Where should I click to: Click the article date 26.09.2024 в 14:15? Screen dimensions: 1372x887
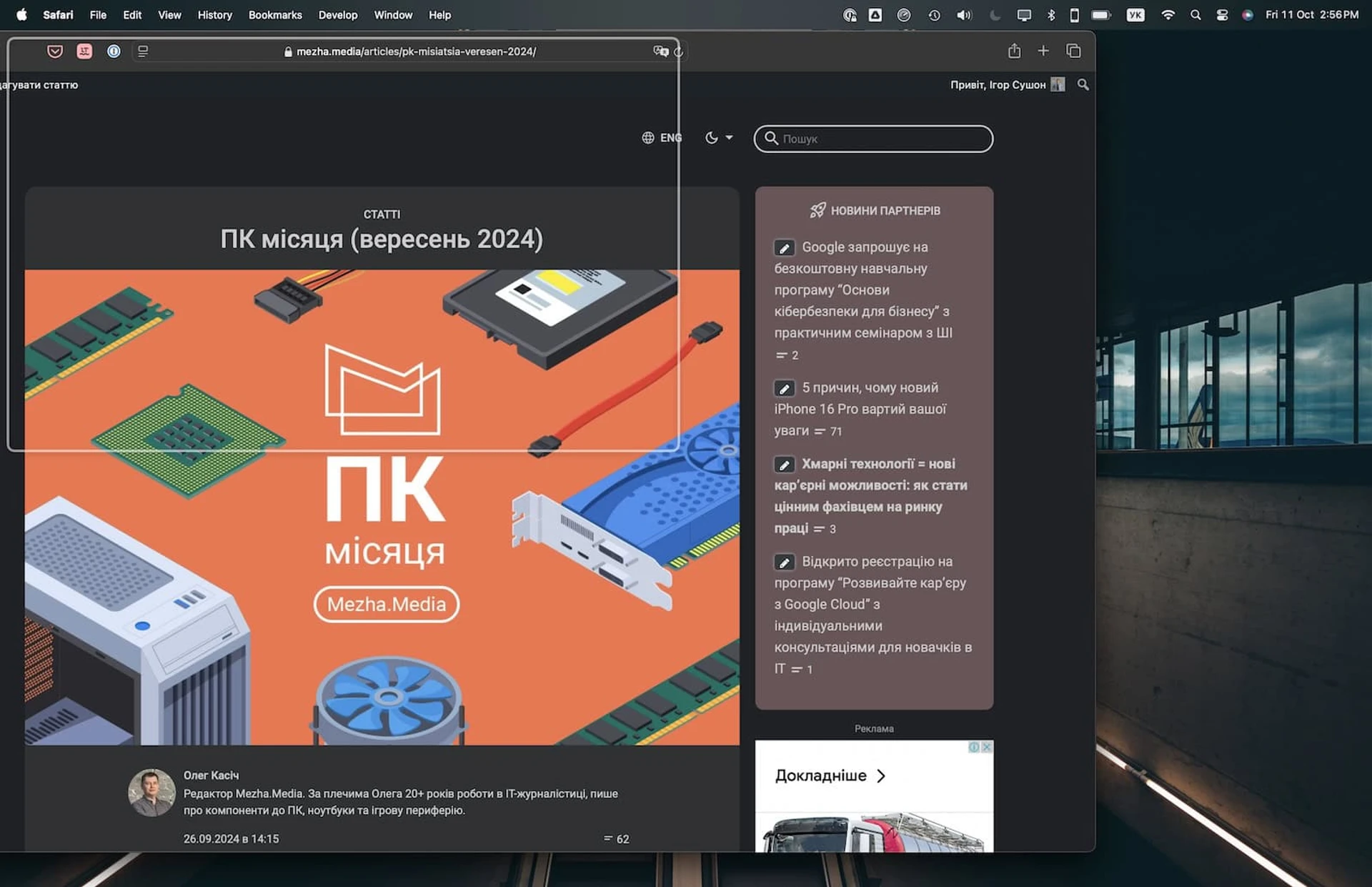[231, 838]
